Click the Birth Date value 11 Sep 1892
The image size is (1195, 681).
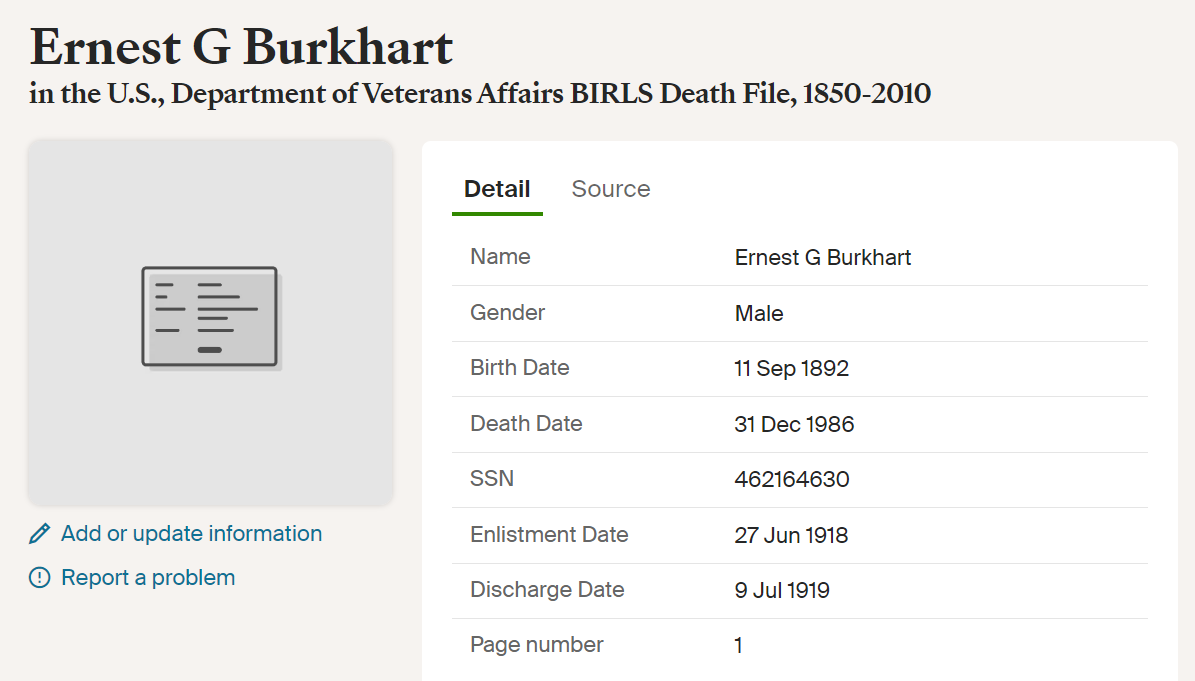791,369
